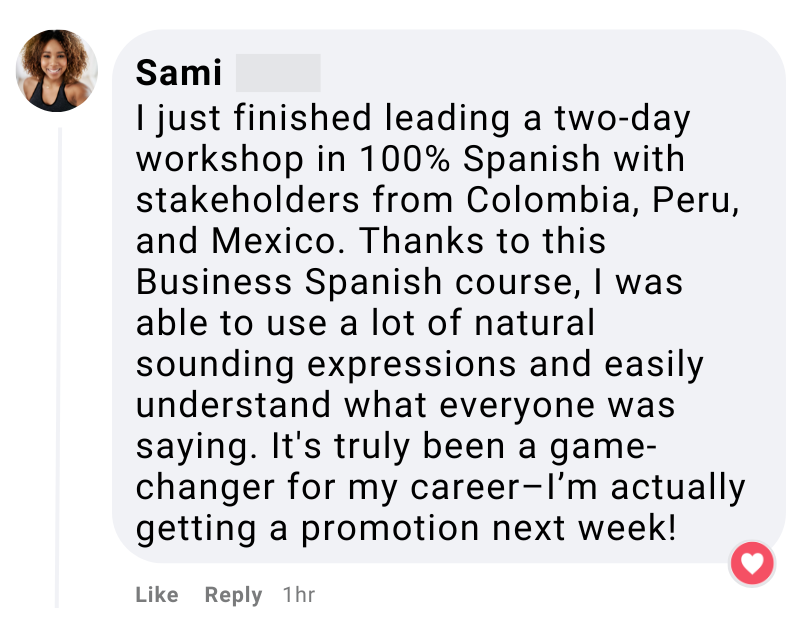
Task: Click the "1hr" comment timestamp
Action: tap(299, 595)
